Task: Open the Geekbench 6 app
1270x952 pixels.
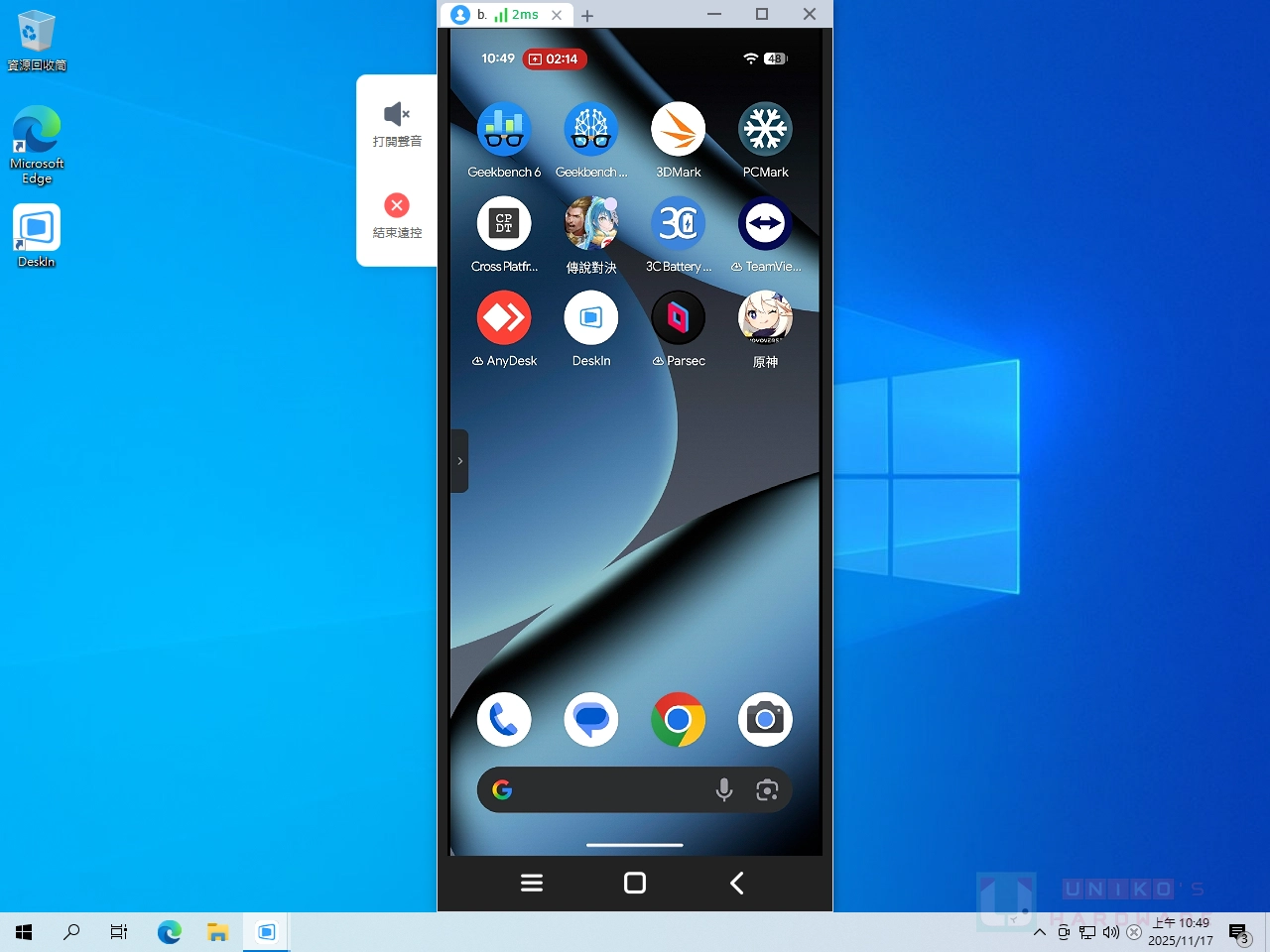Action: (x=504, y=130)
